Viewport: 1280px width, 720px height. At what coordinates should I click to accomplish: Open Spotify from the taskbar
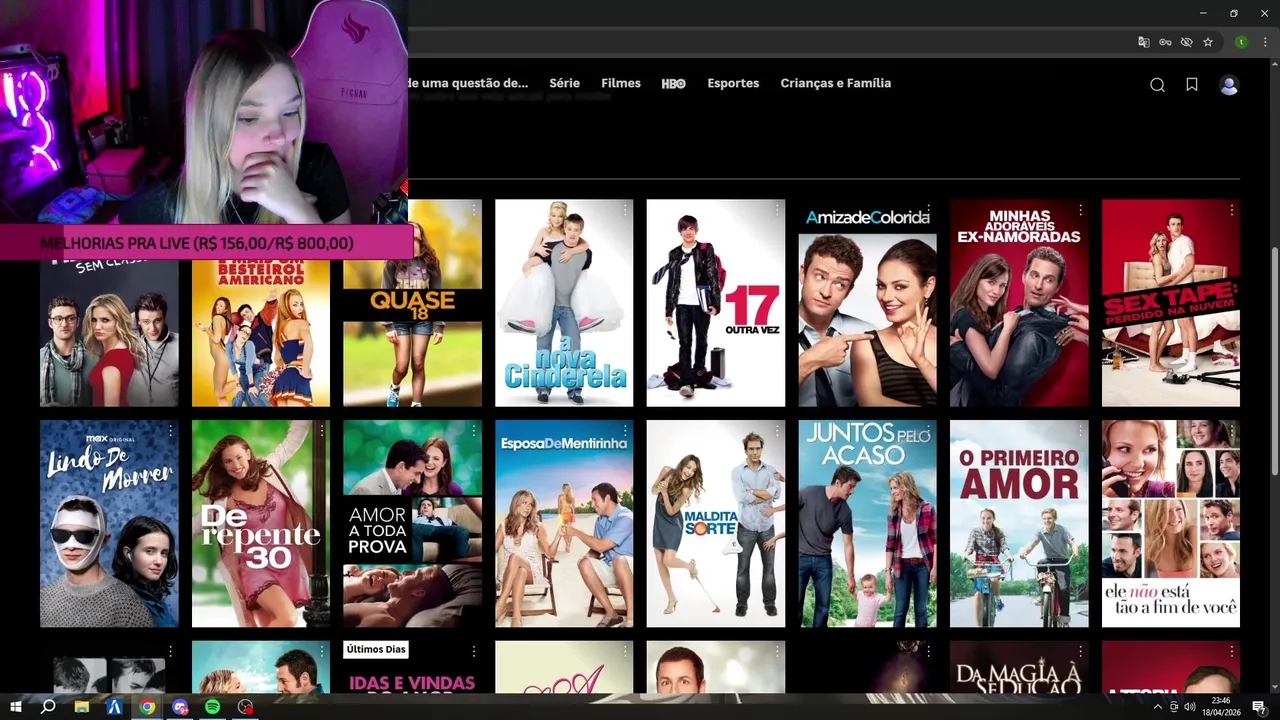(x=212, y=707)
